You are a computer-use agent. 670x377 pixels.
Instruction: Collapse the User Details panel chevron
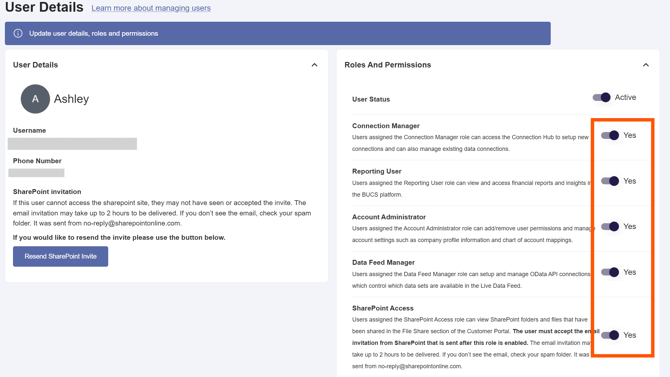tap(314, 65)
